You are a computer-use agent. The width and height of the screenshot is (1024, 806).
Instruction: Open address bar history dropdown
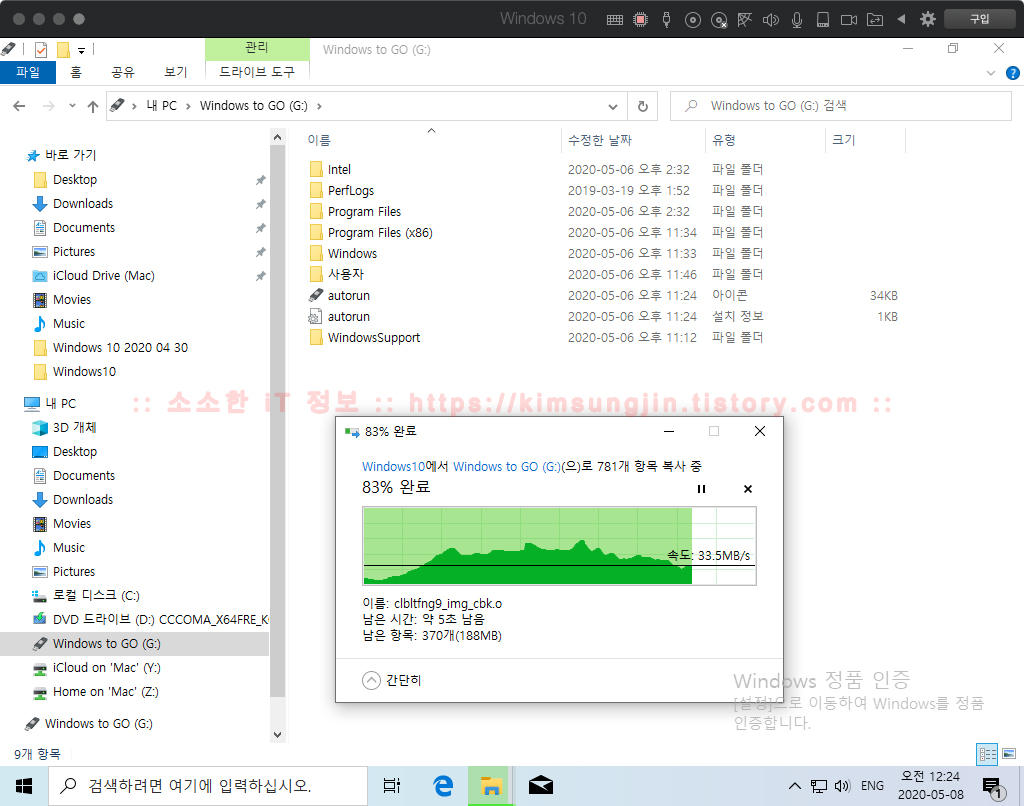coord(613,106)
